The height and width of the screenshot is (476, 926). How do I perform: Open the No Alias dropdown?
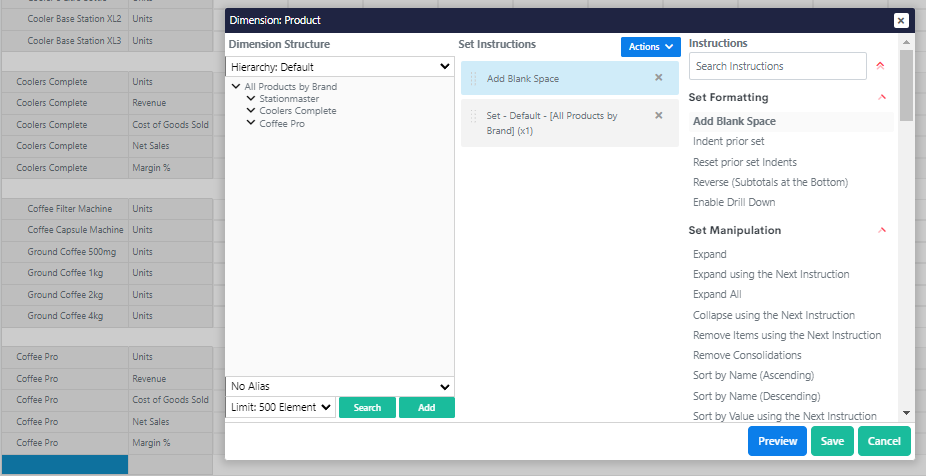coord(340,386)
